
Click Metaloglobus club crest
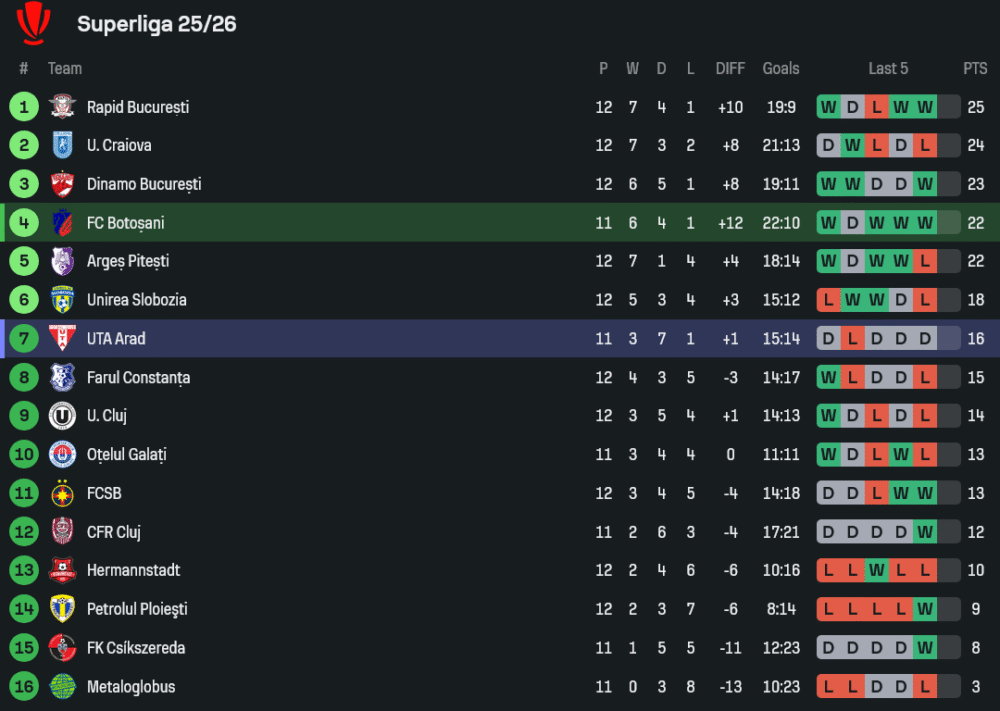63,687
